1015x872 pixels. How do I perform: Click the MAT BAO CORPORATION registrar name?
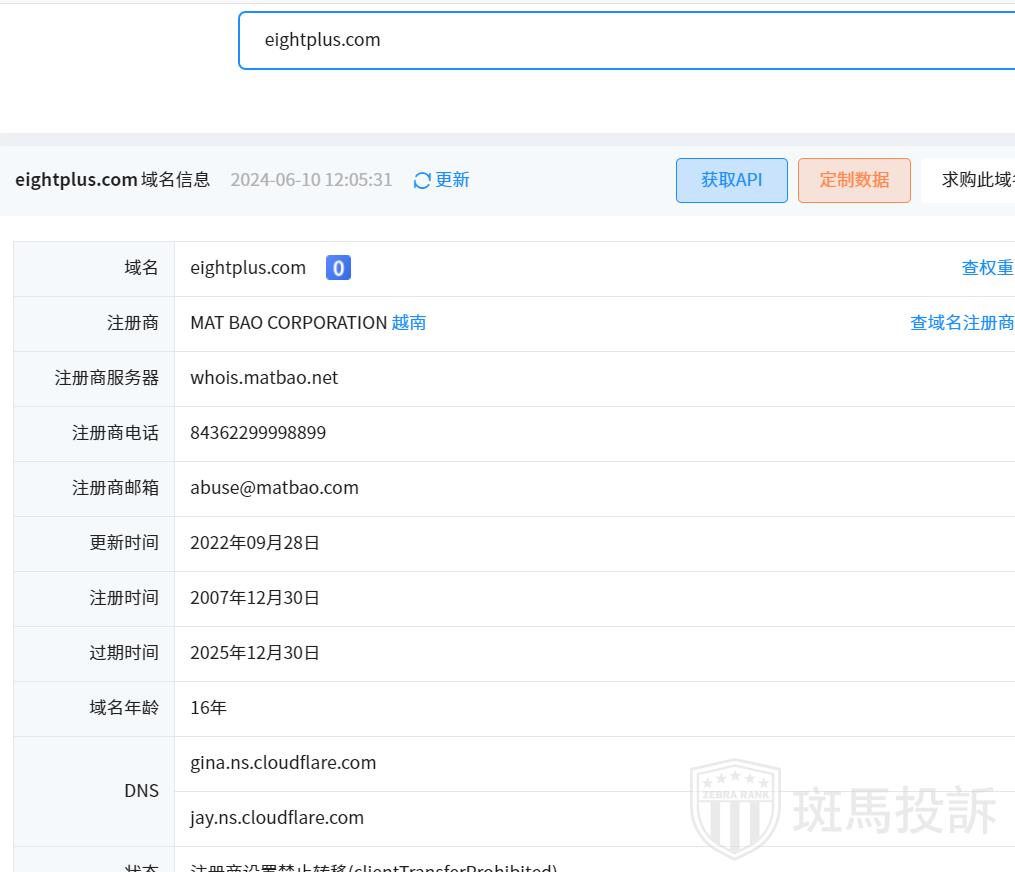click(x=288, y=323)
